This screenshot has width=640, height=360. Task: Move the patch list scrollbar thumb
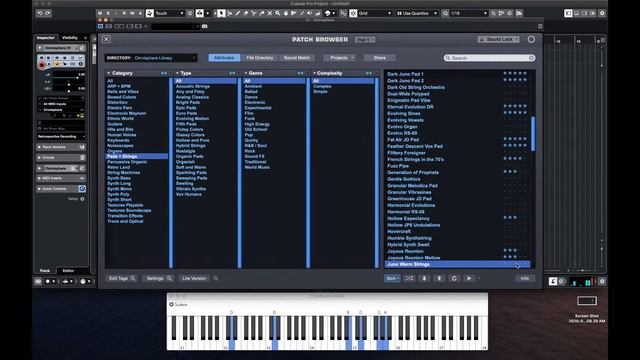pos(533,134)
